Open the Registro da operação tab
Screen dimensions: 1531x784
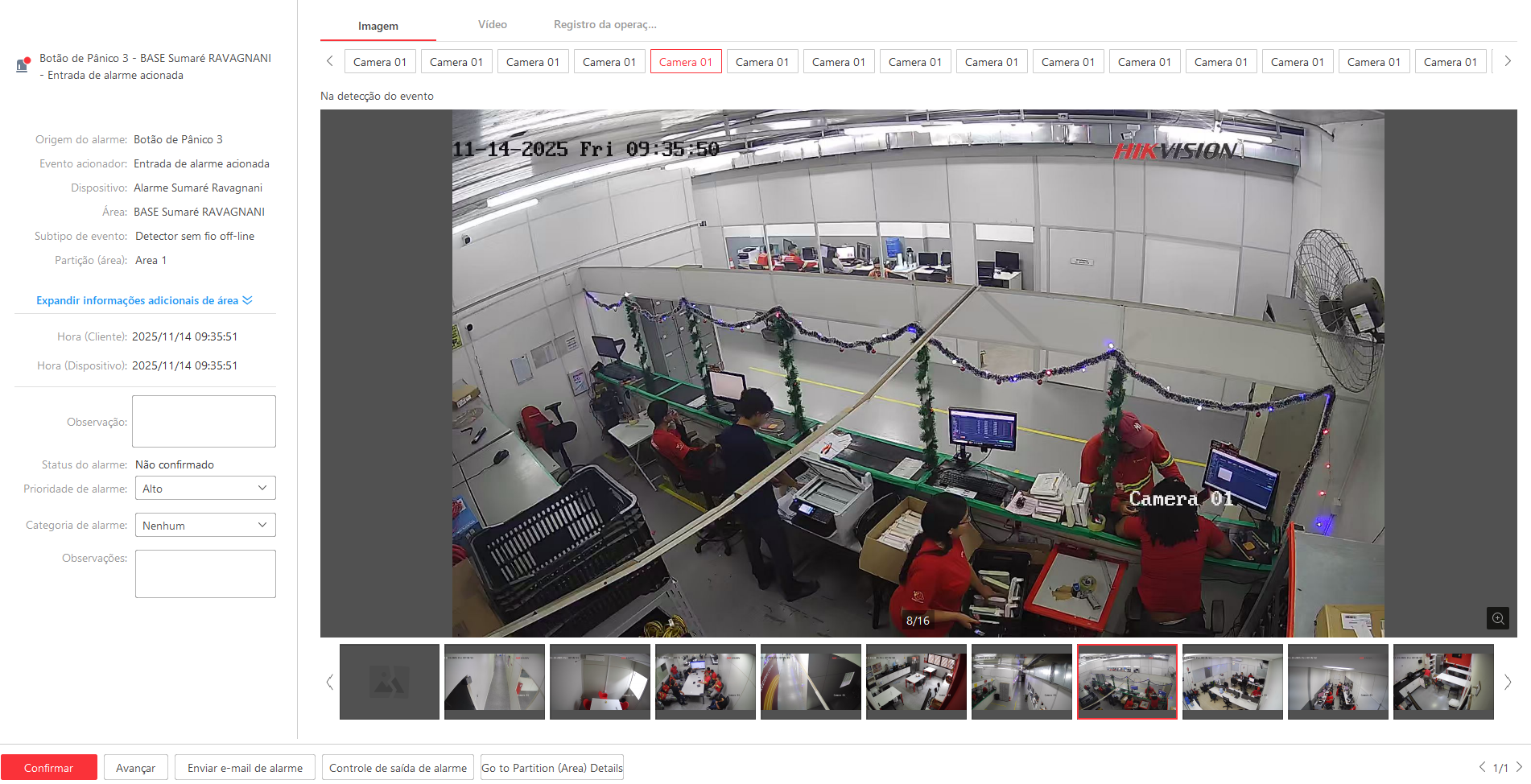tap(605, 25)
